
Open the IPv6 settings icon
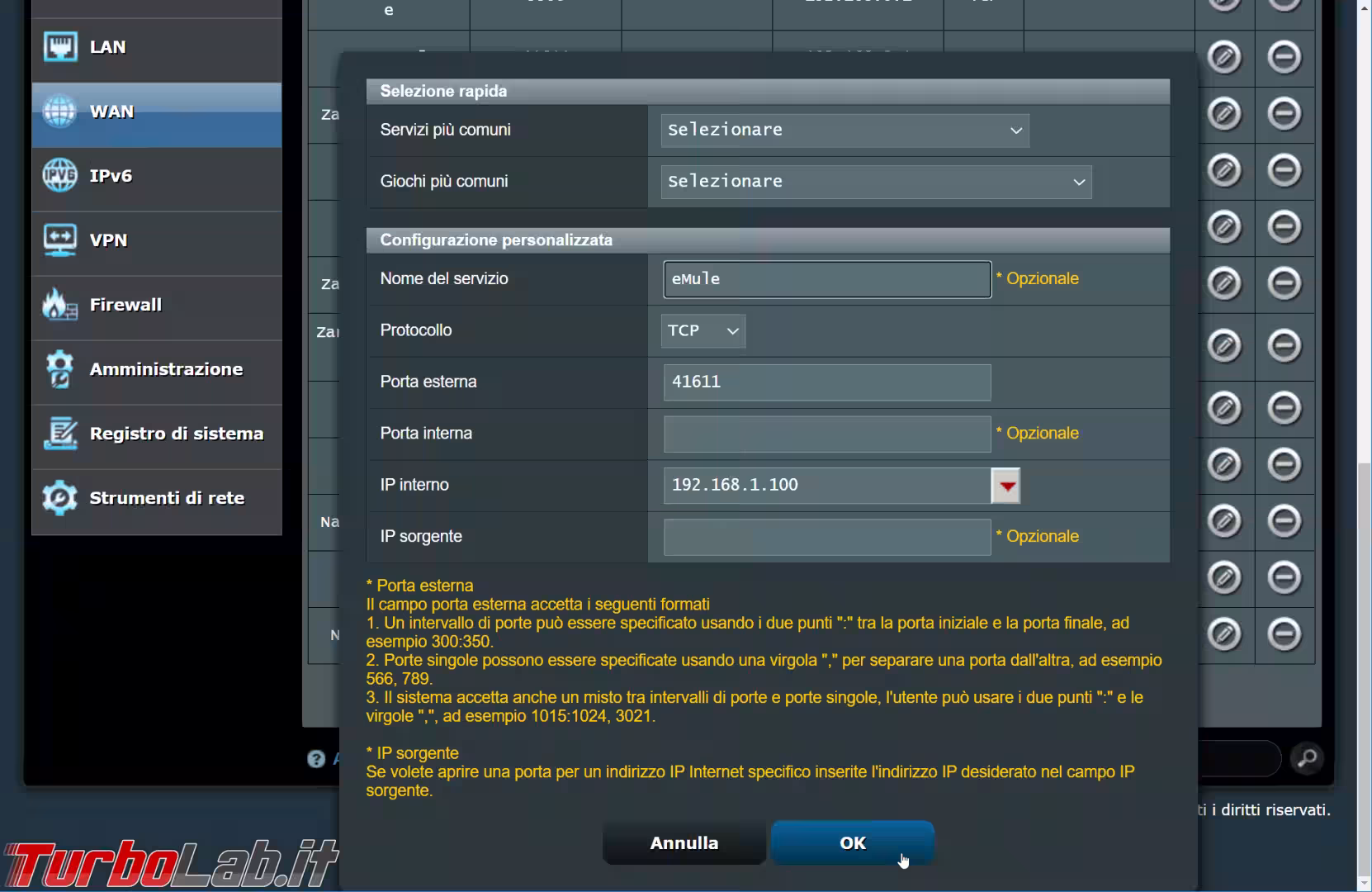click(59, 176)
